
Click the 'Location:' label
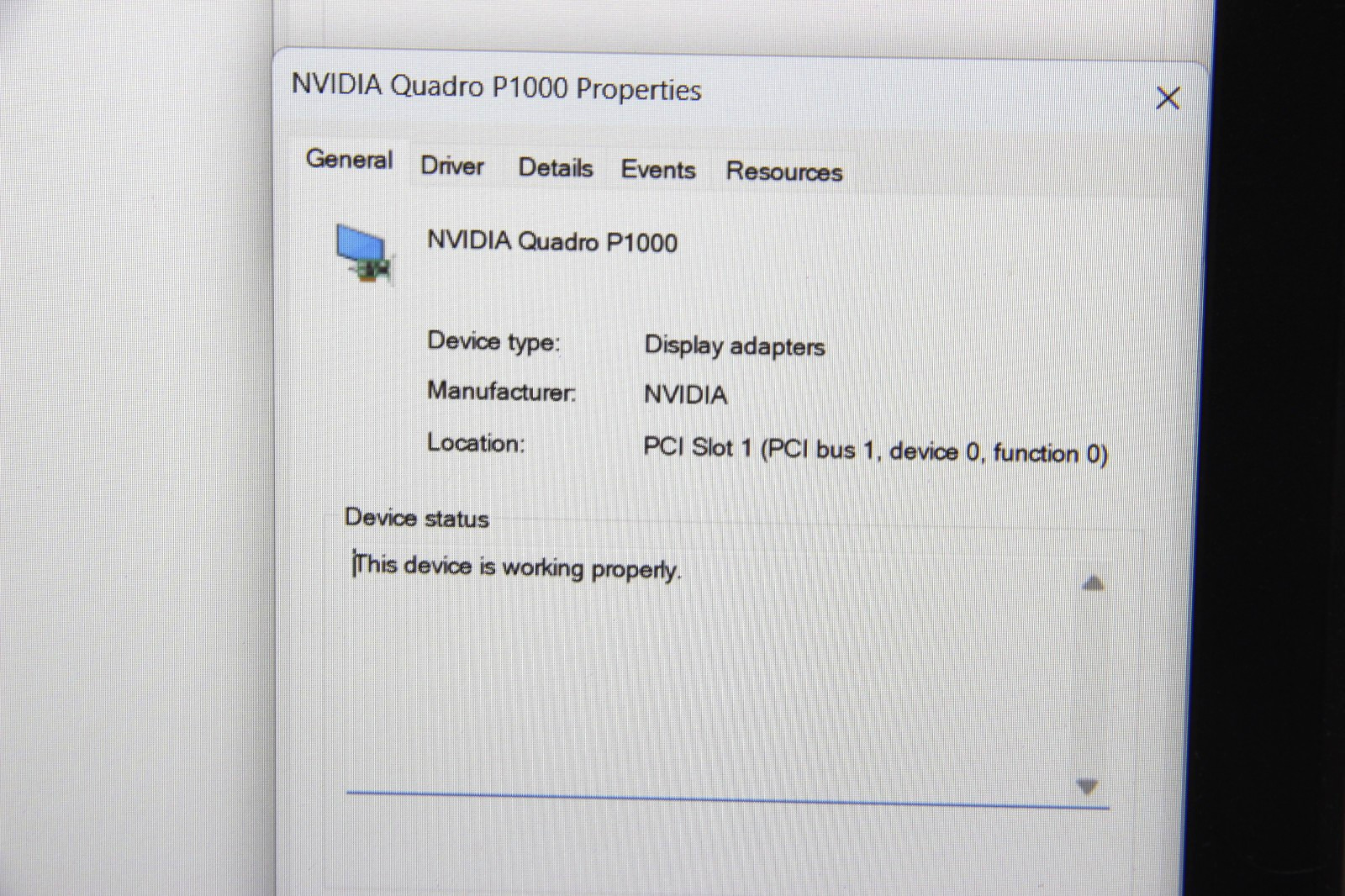click(x=476, y=443)
